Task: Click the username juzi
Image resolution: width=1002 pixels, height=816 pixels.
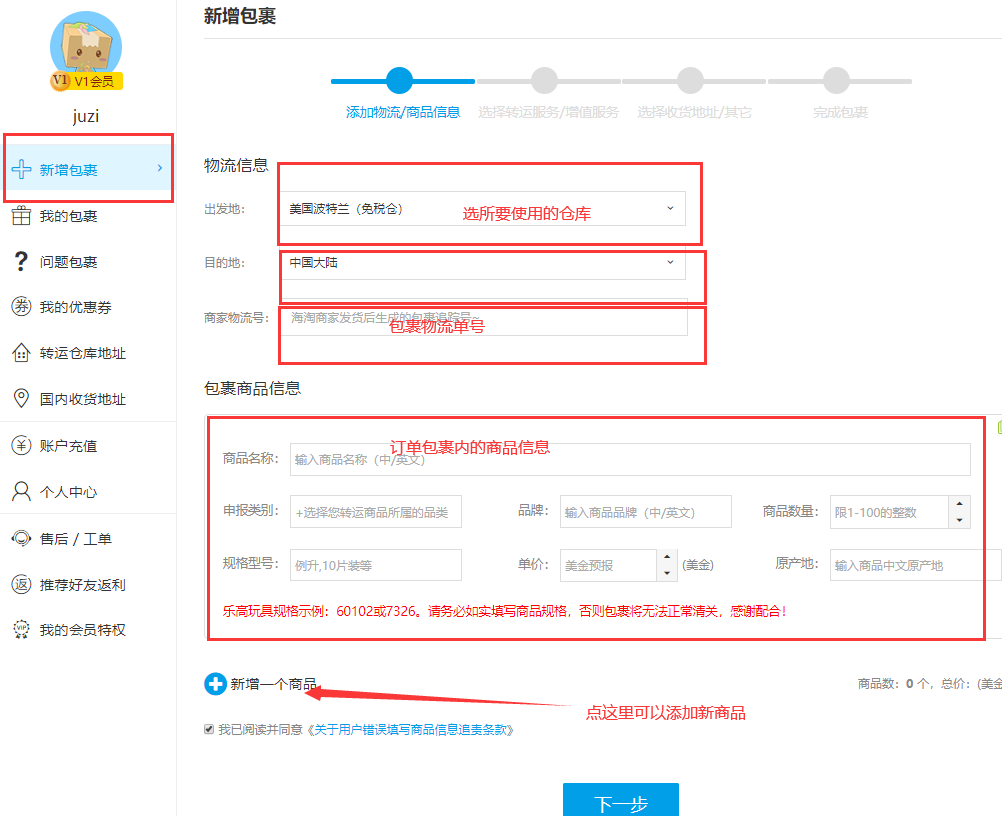Action: pyautogui.click(x=86, y=116)
